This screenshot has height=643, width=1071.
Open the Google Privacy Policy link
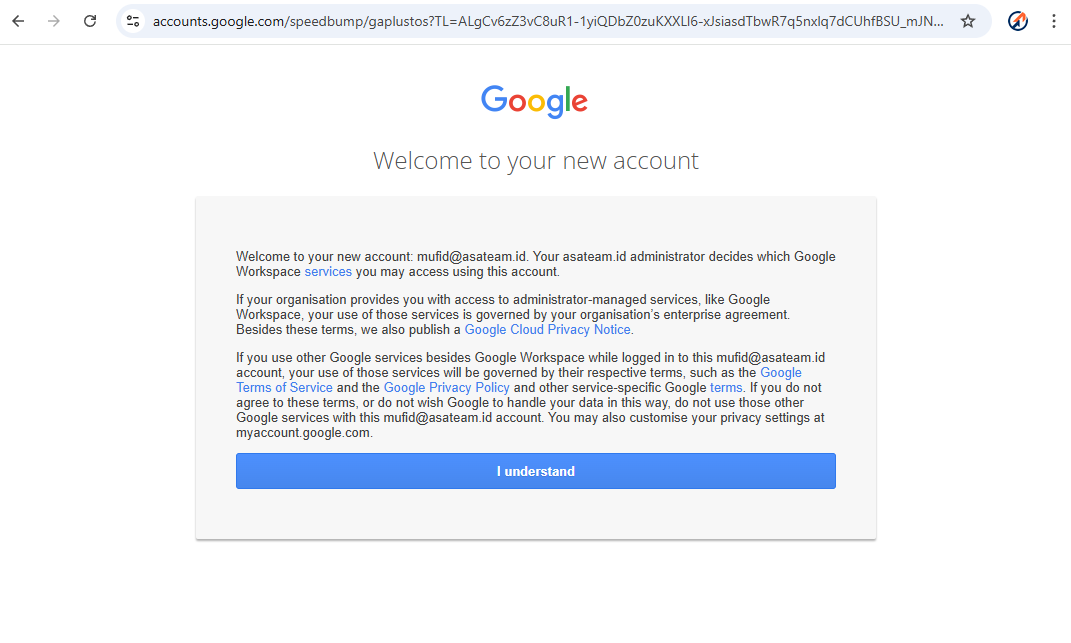point(447,388)
